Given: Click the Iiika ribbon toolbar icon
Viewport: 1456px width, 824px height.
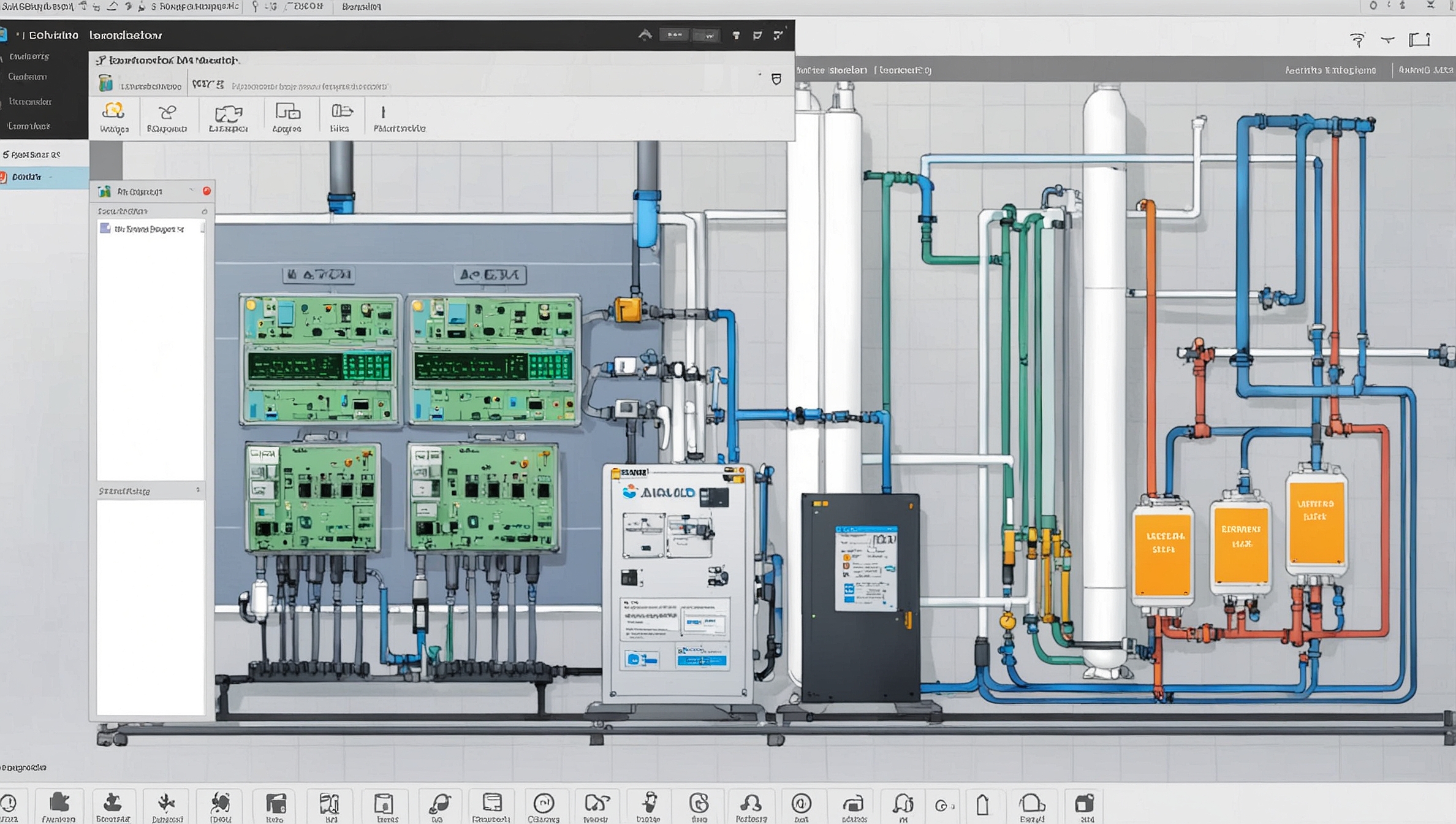Looking at the screenshot, I should tap(341, 112).
